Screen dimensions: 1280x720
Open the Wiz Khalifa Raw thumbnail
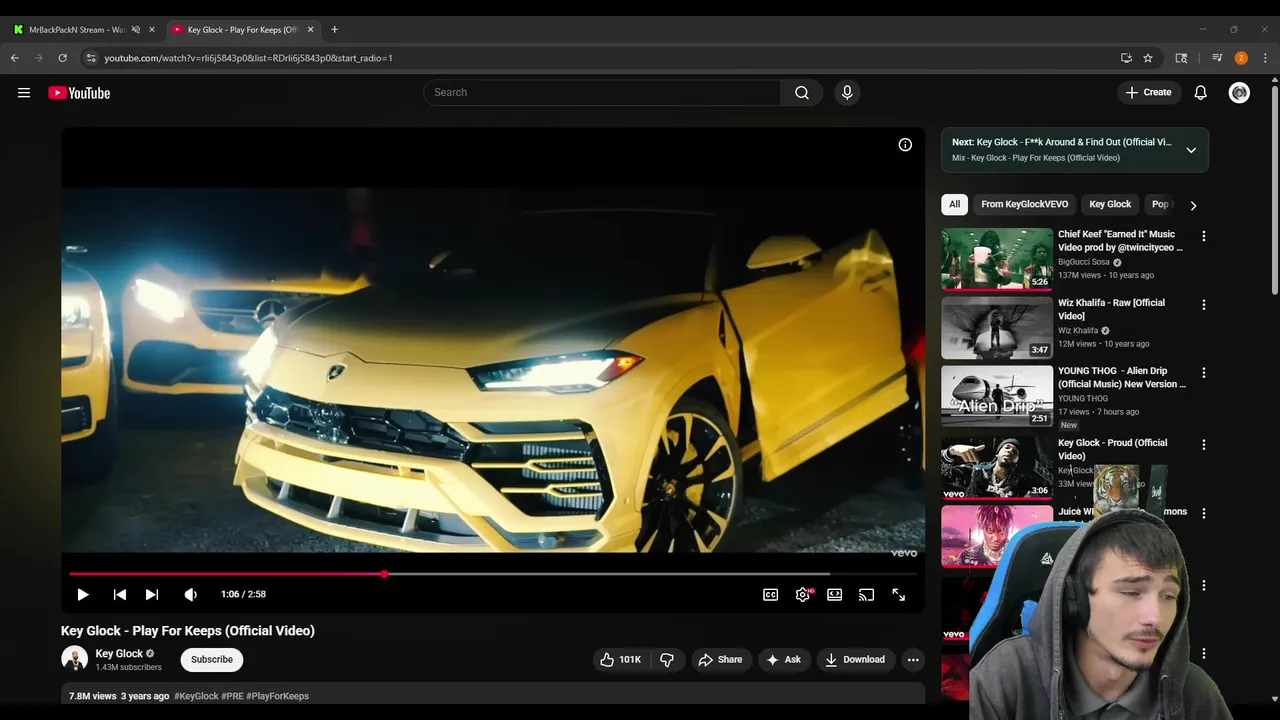[x=997, y=328]
